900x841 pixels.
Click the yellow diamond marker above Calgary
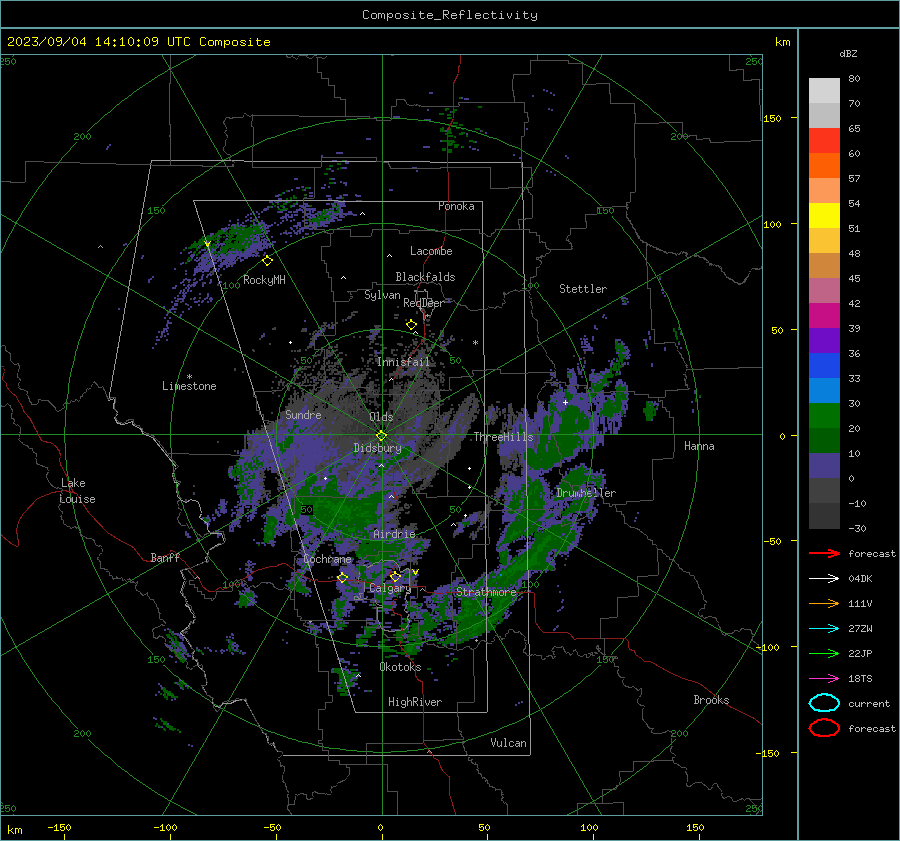click(395, 576)
